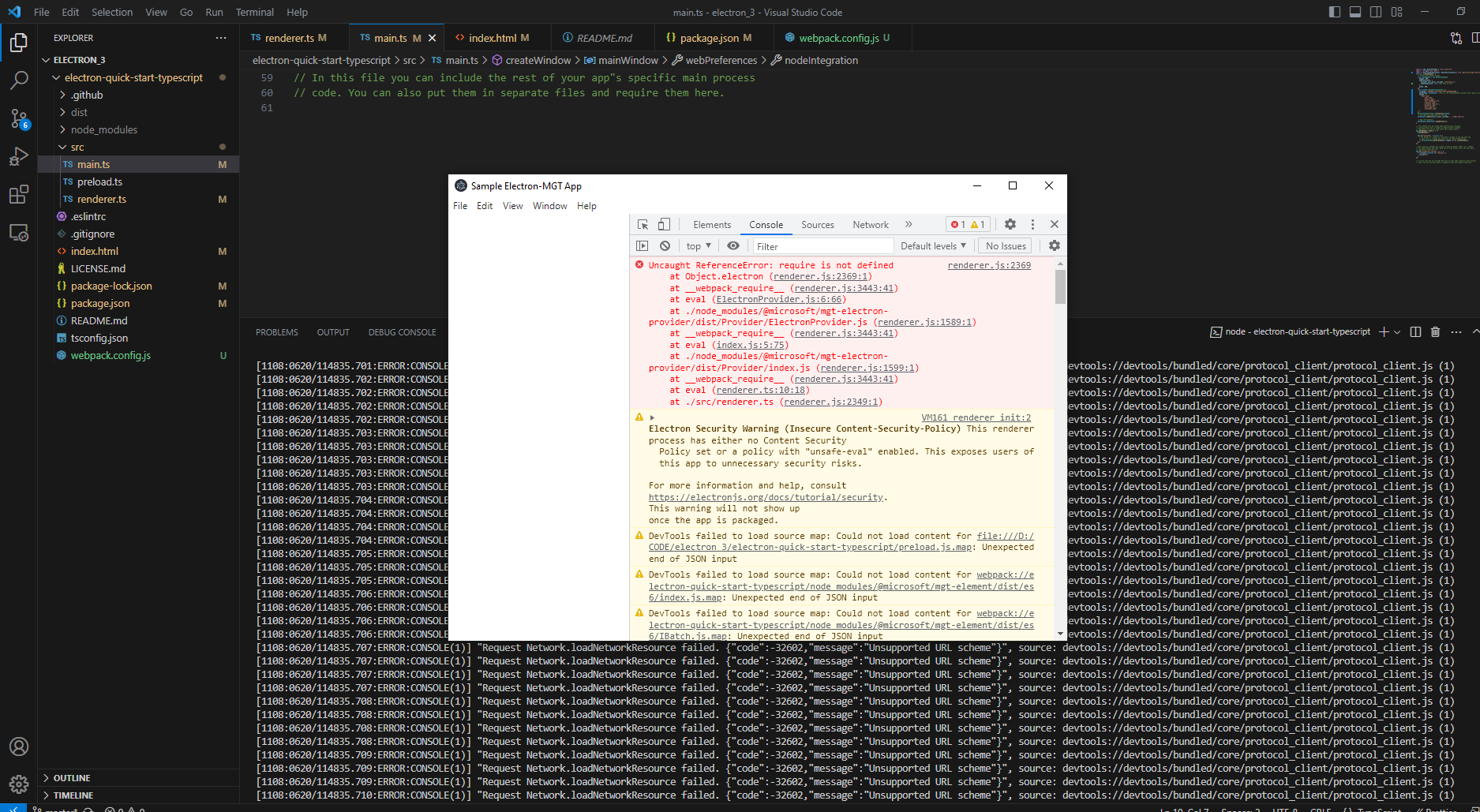Viewport: 1480px width, 812px height.
Task: Kill the terminal with trash icon
Action: coord(1436,331)
